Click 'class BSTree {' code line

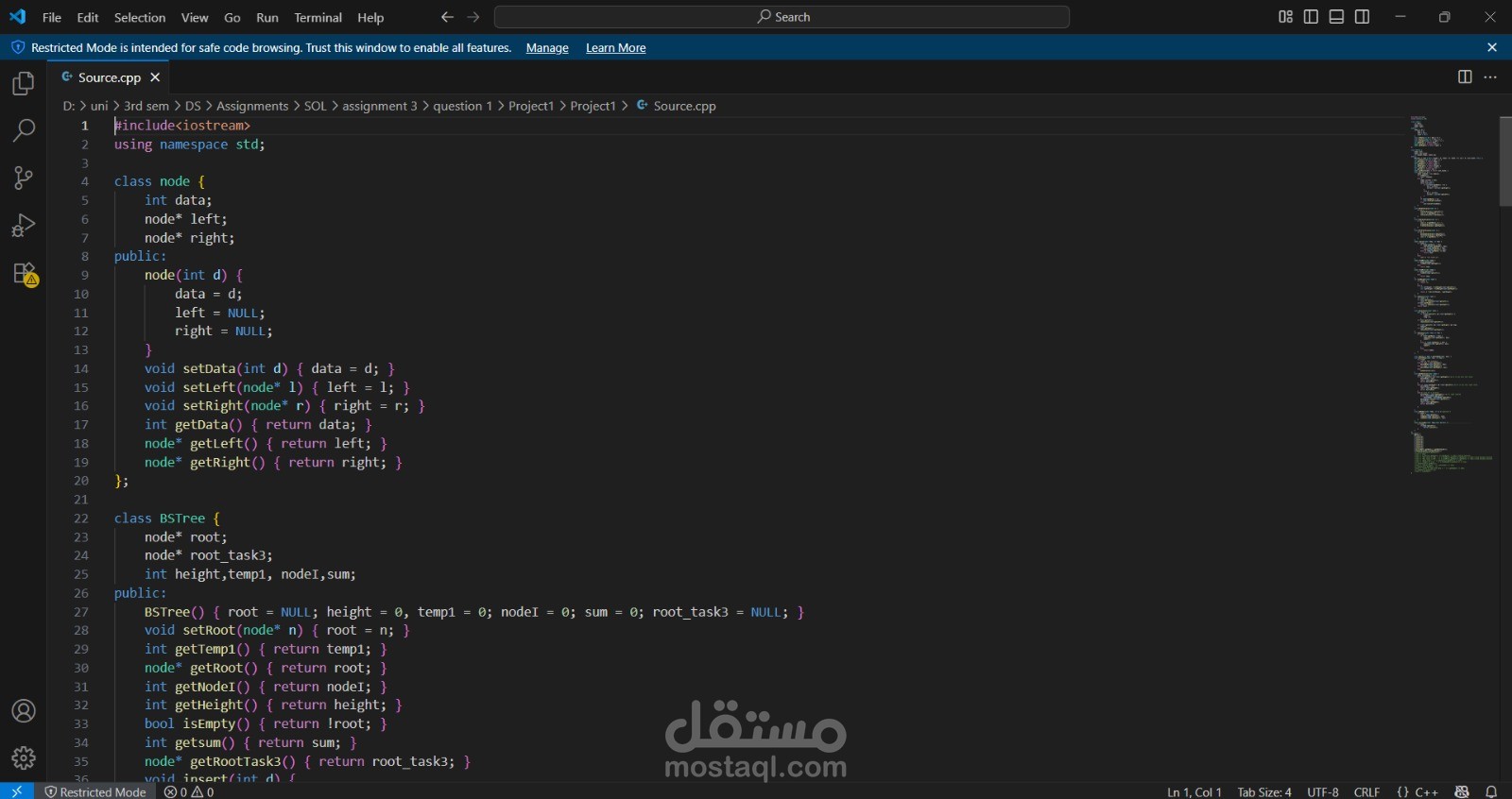[167, 518]
